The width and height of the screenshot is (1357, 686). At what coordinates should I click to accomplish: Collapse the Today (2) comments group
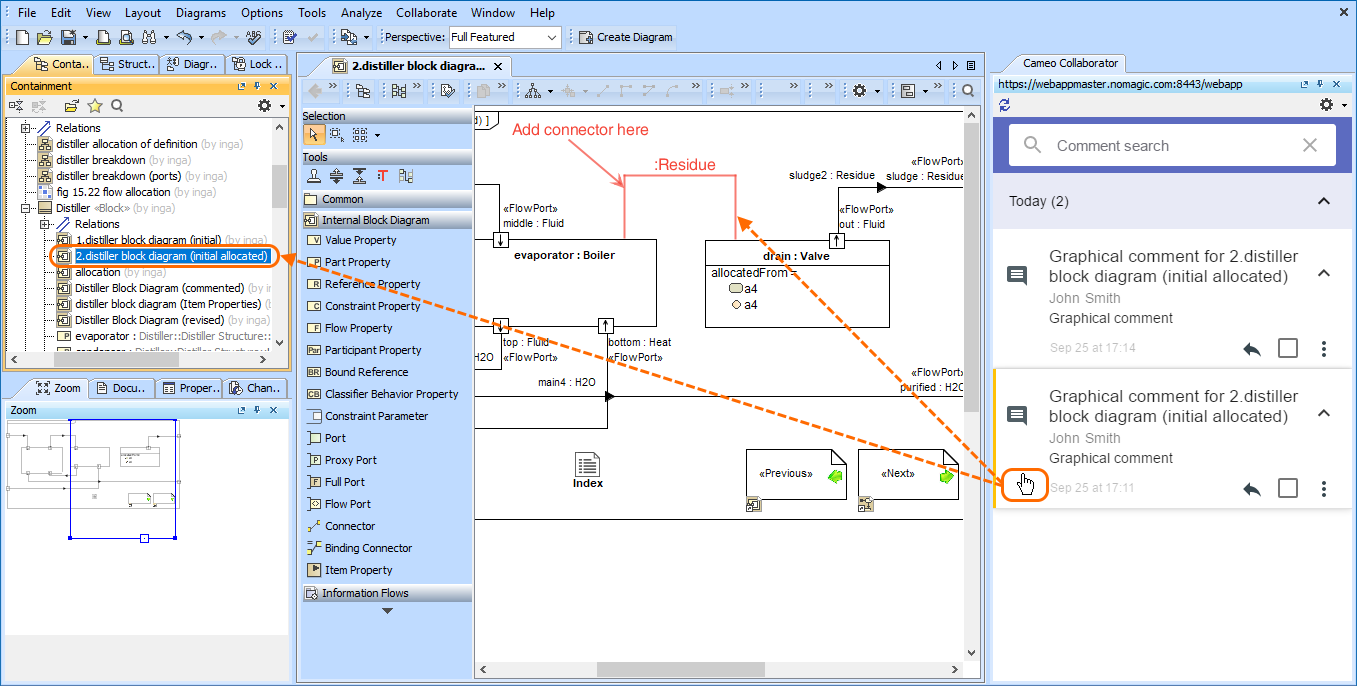[x=1324, y=201]
